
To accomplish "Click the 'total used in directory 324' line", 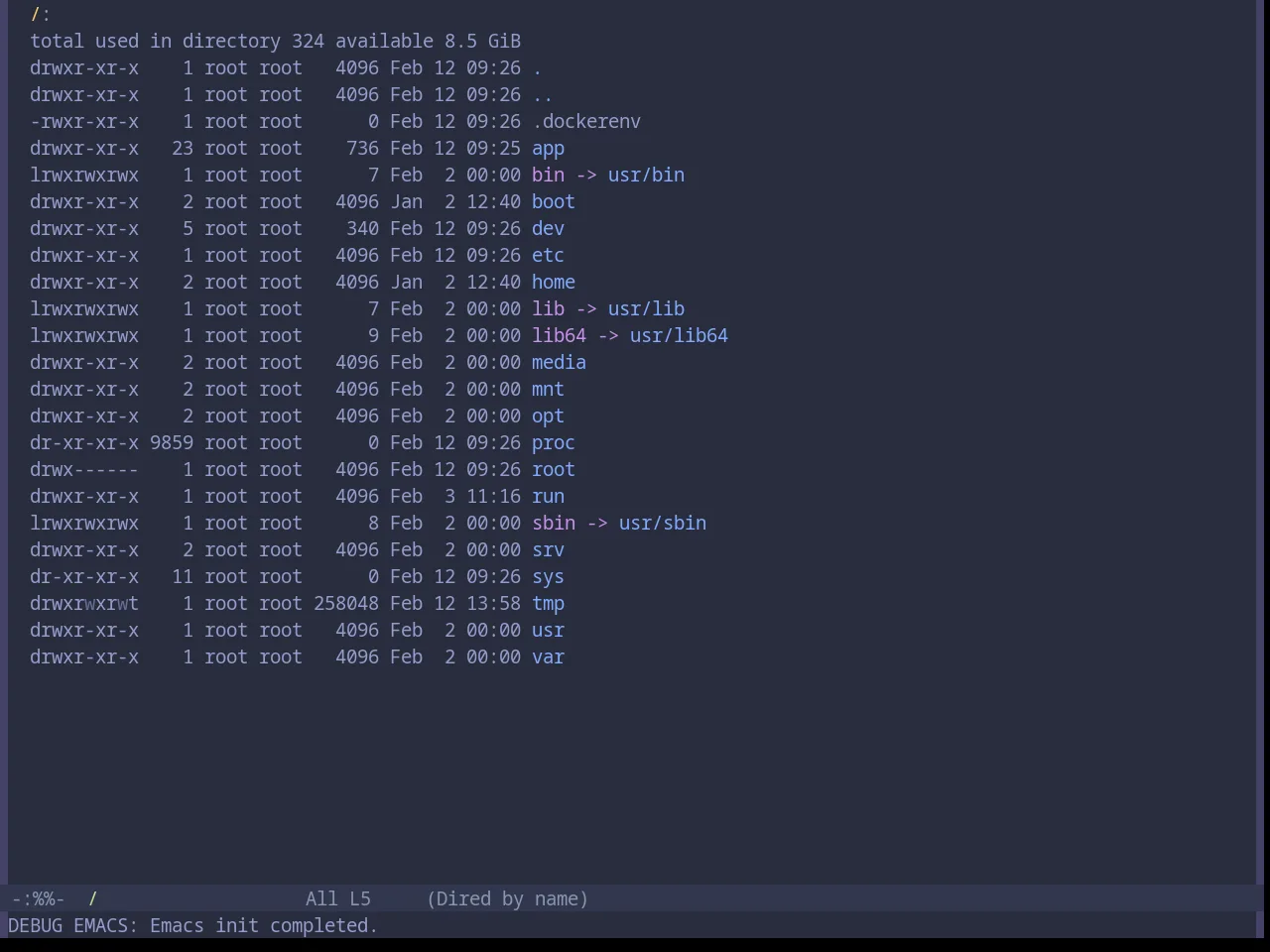I will click(178, 42).
